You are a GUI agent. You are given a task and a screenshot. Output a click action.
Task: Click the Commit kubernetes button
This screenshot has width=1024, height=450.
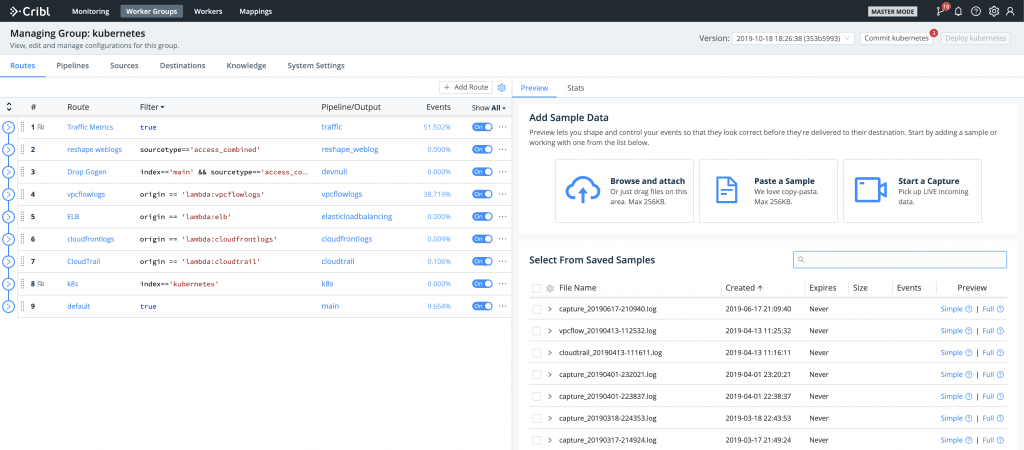[897, 38]
